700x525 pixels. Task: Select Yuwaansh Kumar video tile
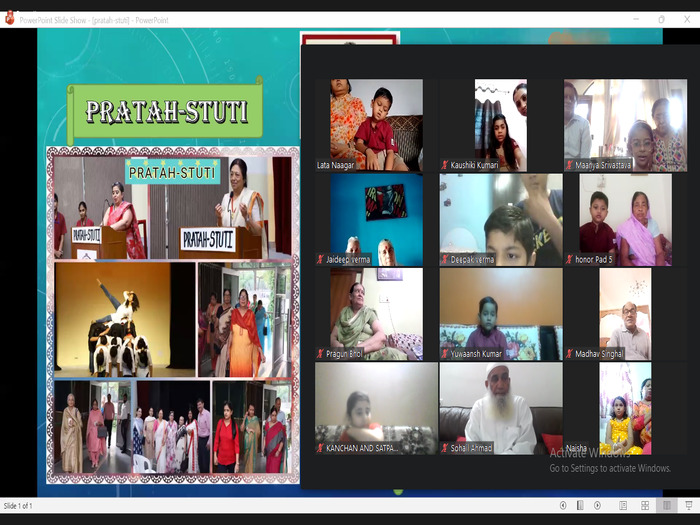501,314
